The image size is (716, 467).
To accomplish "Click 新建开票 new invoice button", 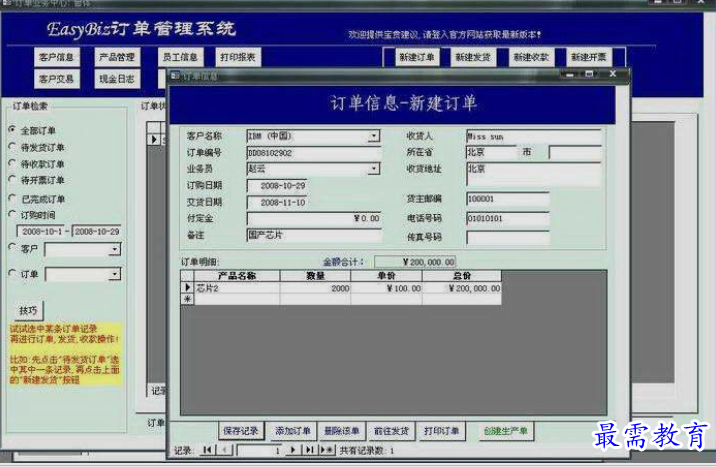I will click(589, 58).
